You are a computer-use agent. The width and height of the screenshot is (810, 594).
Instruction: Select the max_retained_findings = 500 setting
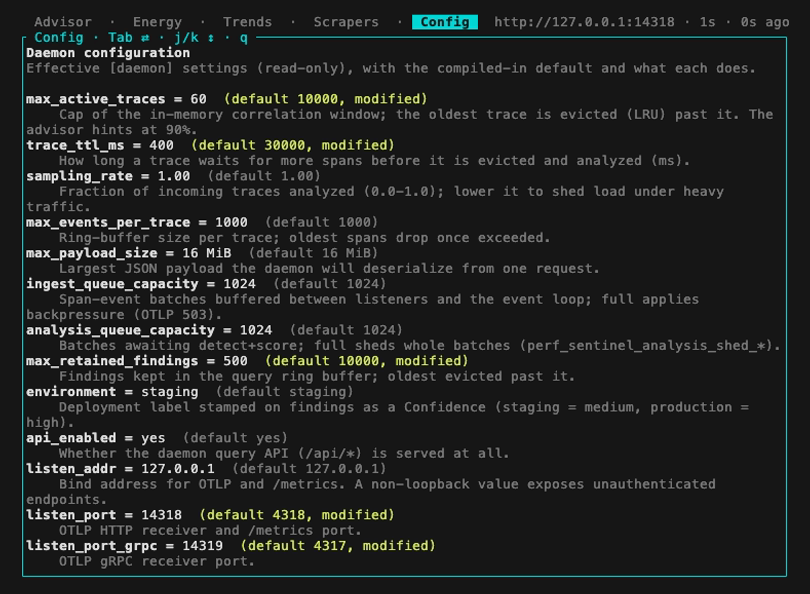click(x=137, y=361)
